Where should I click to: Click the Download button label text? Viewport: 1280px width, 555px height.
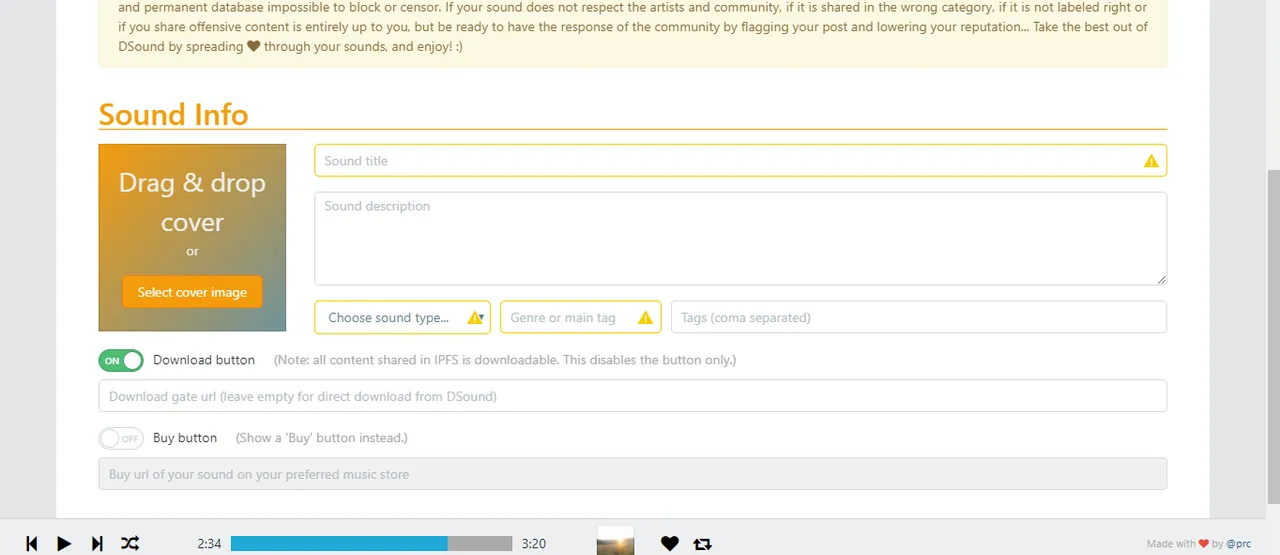(204, 360)
